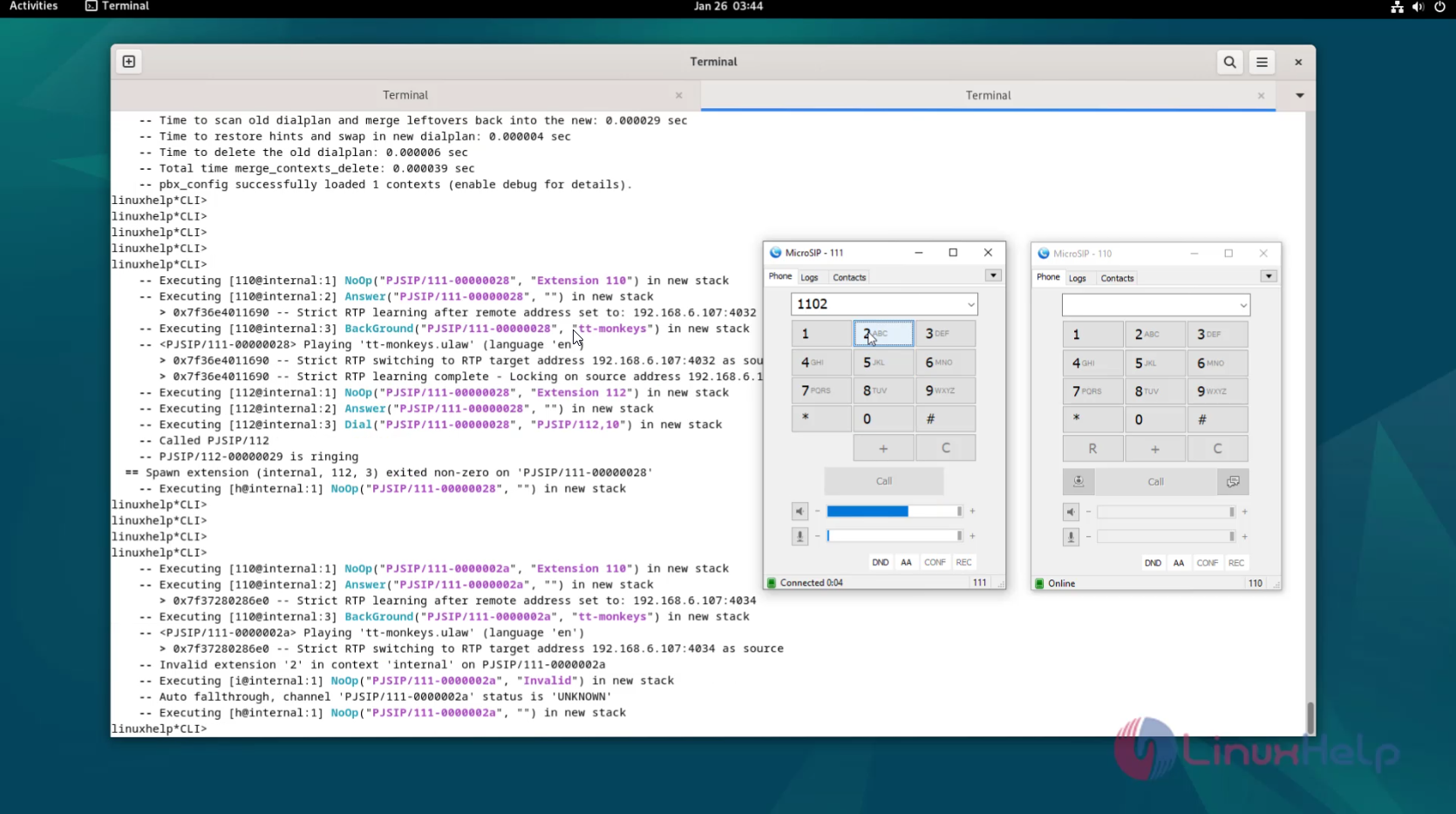Click plus key in MicroSIP 111 dialpad
The width and height of the screenshot is (1456, 814).
tap(884, 448)
